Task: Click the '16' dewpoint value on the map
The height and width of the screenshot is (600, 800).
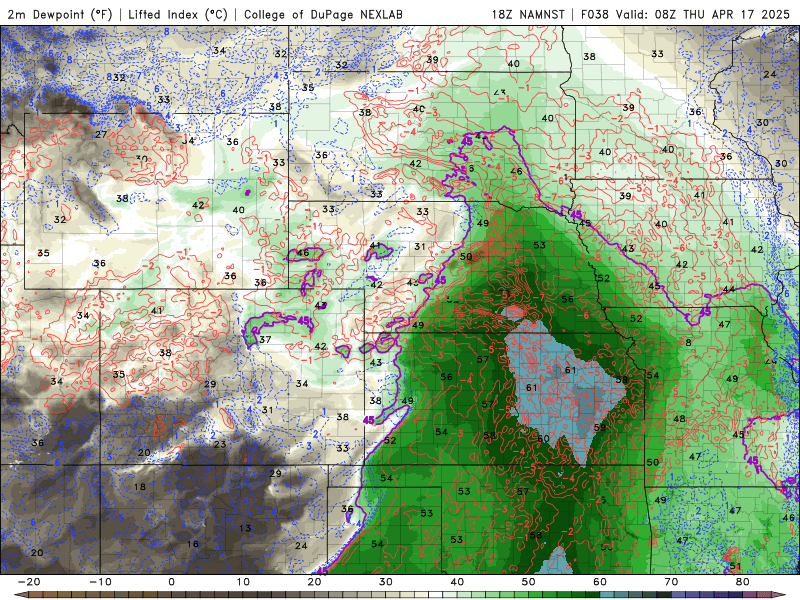Action: [192, 544]
